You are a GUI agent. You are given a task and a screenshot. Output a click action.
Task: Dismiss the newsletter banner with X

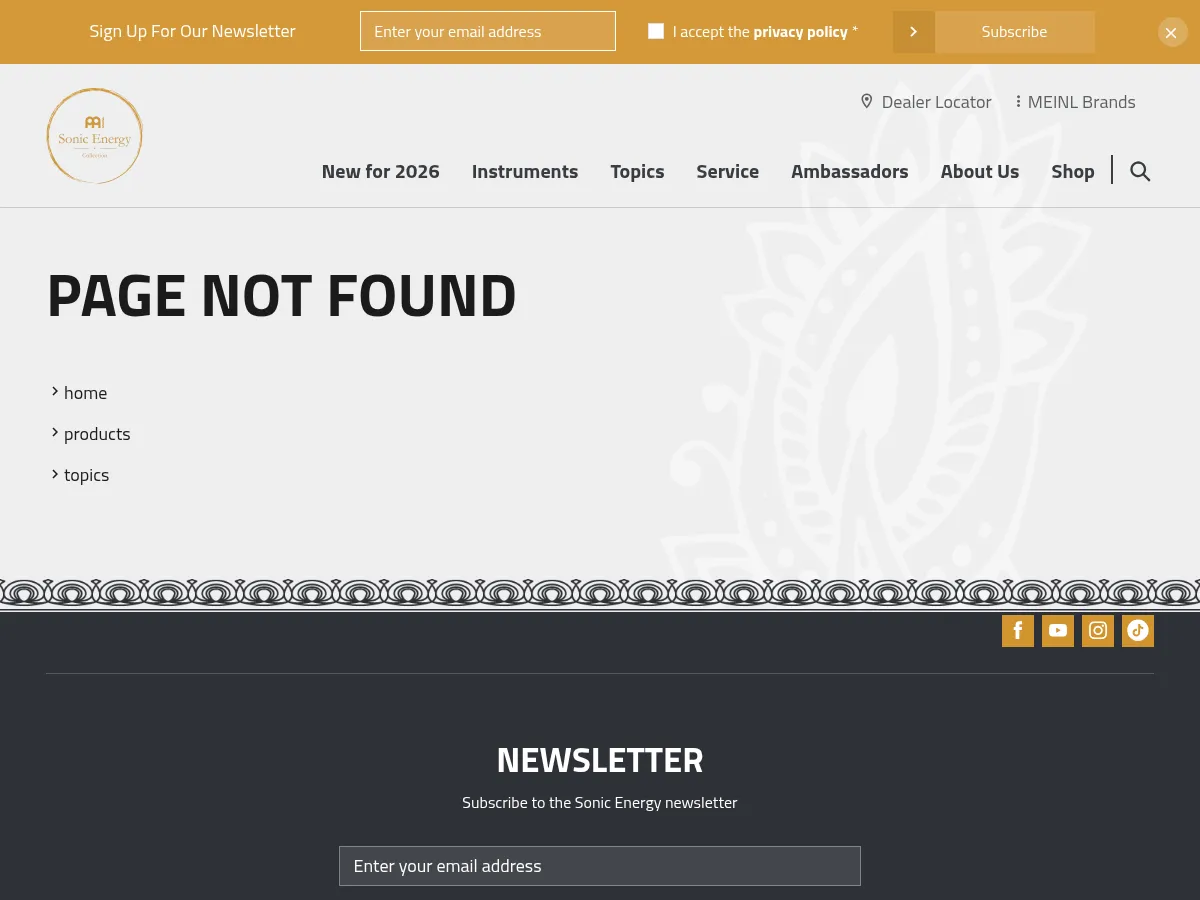pos(1172,32)
